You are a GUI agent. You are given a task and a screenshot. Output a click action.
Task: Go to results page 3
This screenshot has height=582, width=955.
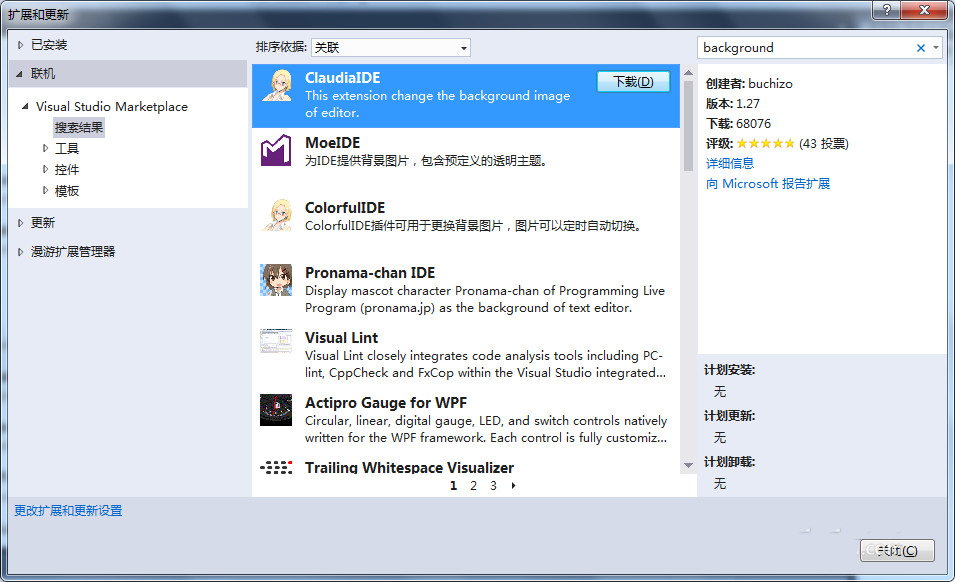pos(493,486)
